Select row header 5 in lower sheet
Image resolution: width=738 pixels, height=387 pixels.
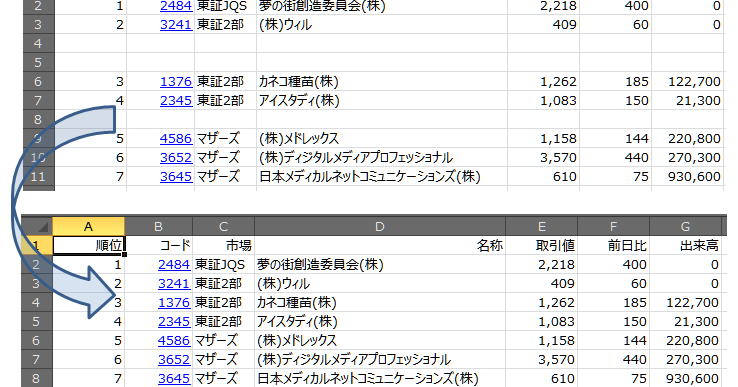[x=37, y=322]
